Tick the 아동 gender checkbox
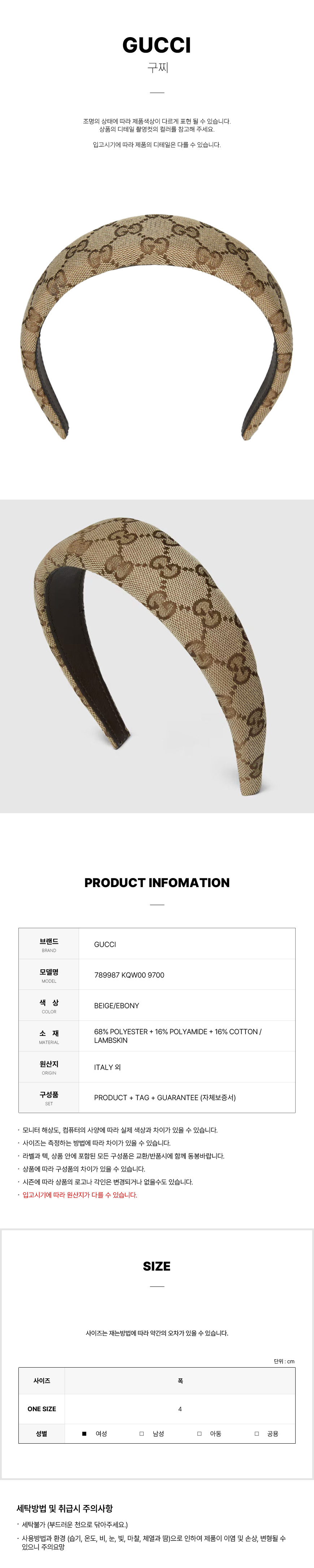This screenshot has width=314, height=1568. tap(199, 1434)
